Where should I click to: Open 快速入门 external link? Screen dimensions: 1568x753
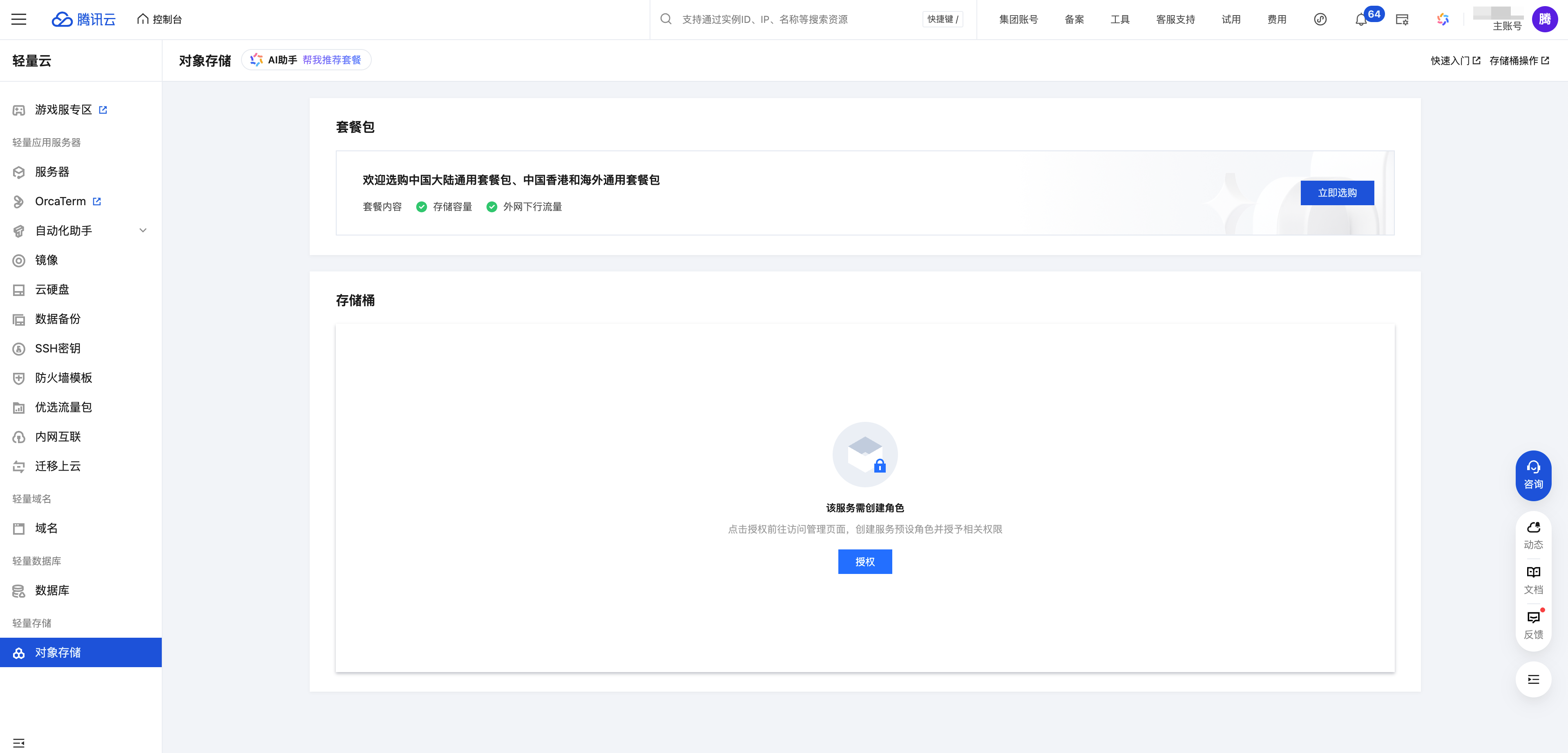tap(1455, 61)
